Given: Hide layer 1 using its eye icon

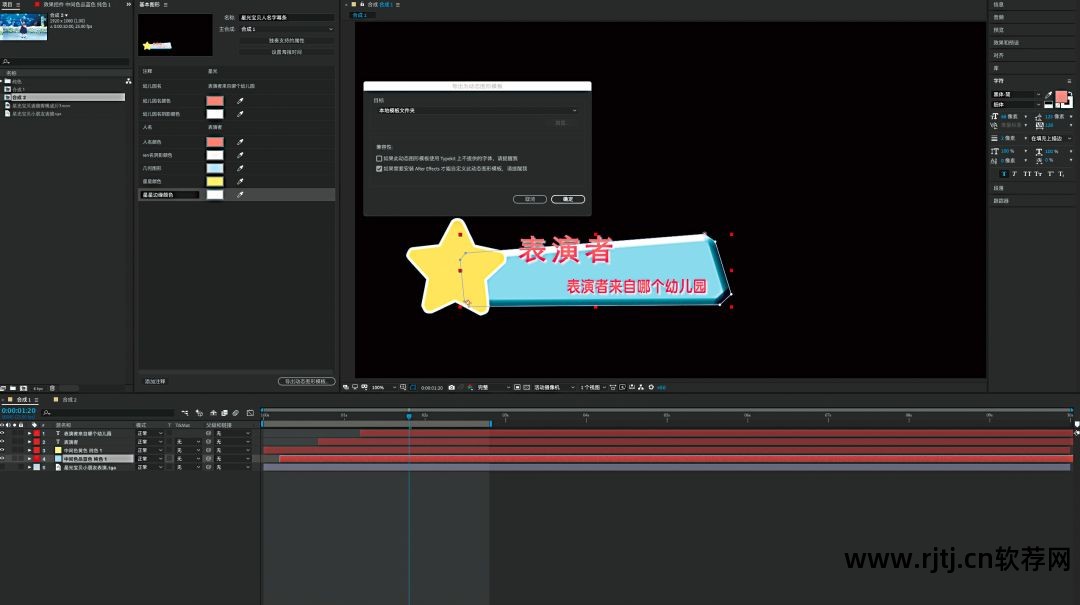Looking at the screenshot, I should [x=3, y=433].
